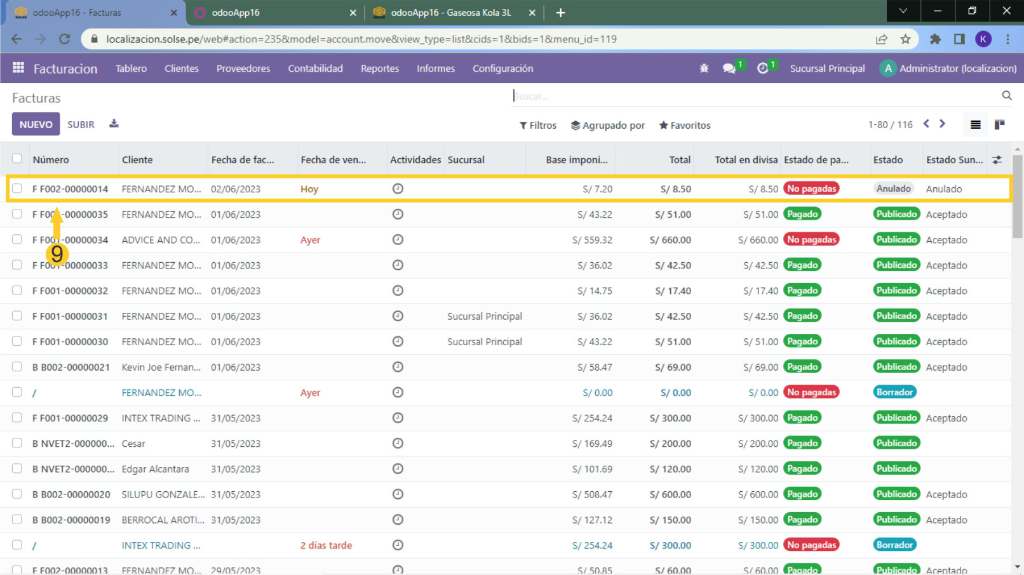Image resolution: width=1024 pixels, height=575 pixels.
Task: Open the Contabilidad menu
Action: (315, 69)
